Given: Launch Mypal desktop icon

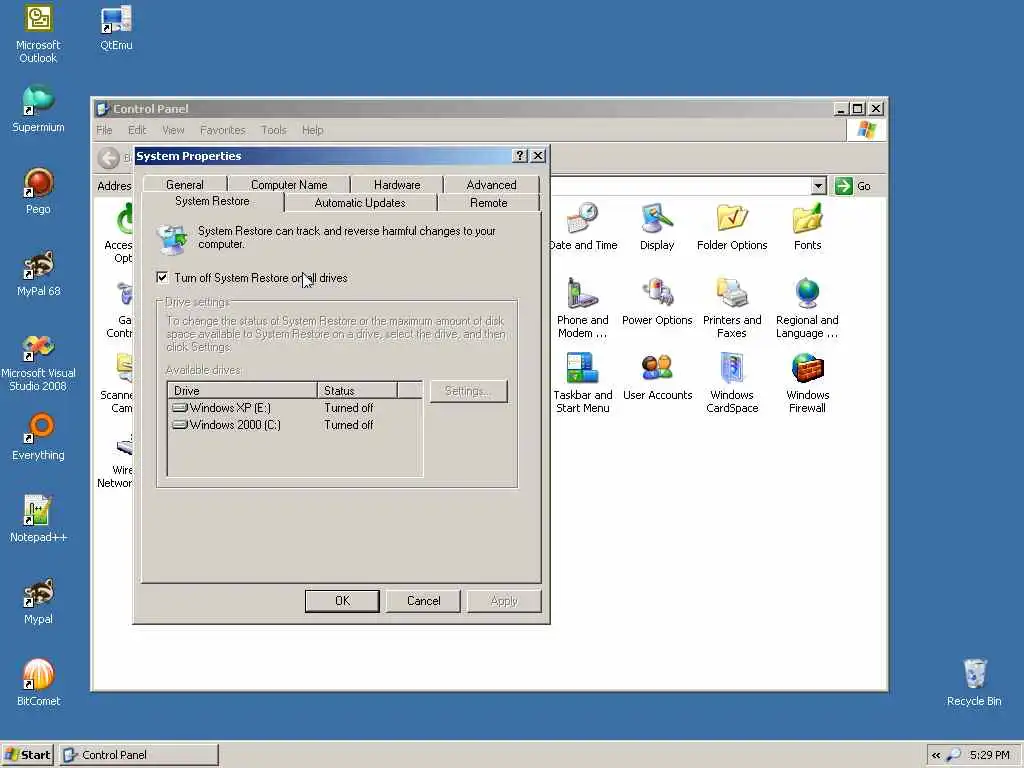Looking at the screenshot, I should (38, 601).
